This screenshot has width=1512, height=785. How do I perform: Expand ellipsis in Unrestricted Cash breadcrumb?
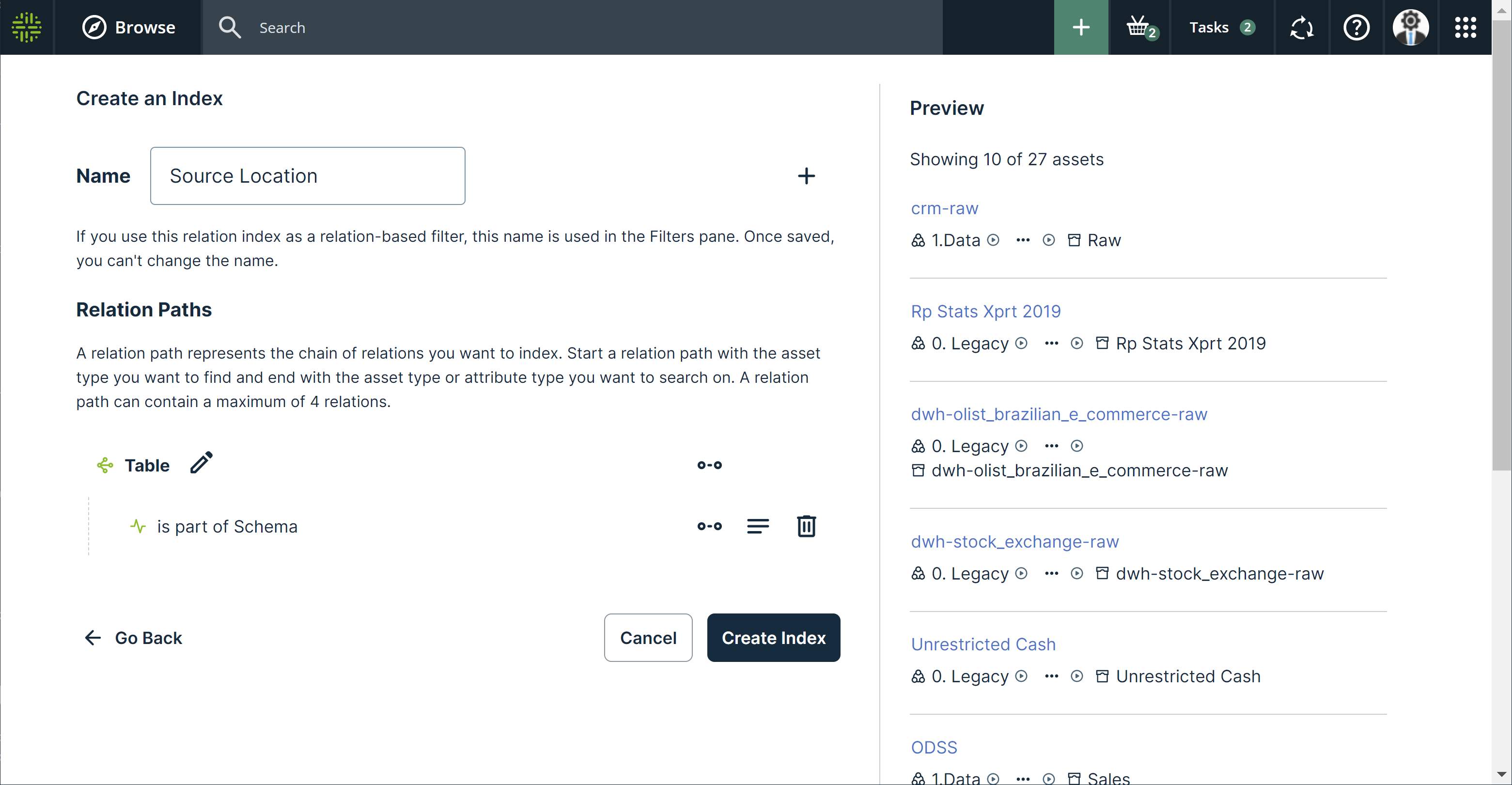[1051, 676]
